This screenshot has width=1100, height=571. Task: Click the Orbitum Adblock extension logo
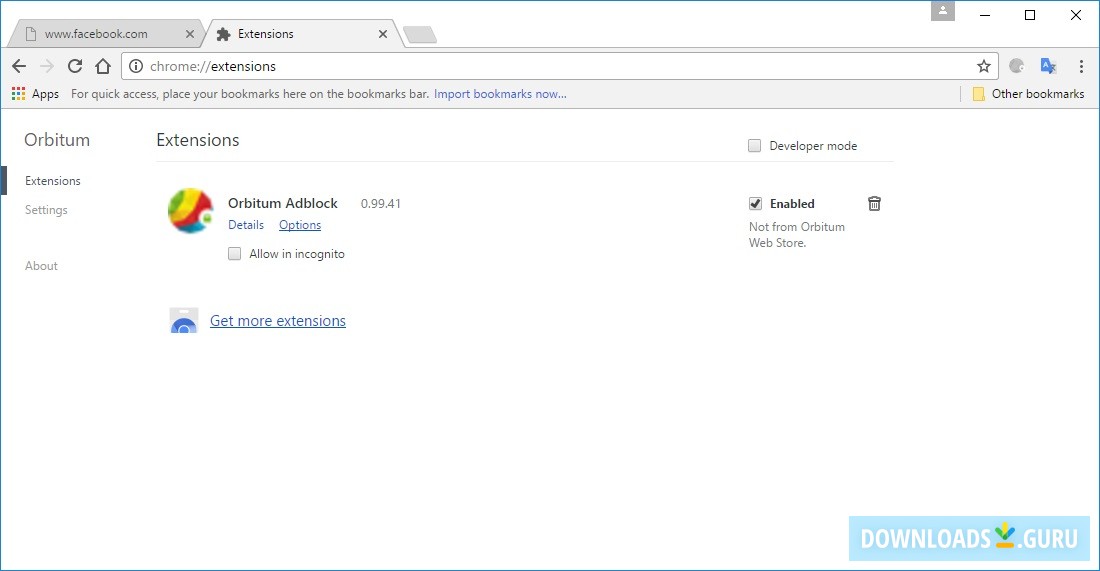pos(190,211)
